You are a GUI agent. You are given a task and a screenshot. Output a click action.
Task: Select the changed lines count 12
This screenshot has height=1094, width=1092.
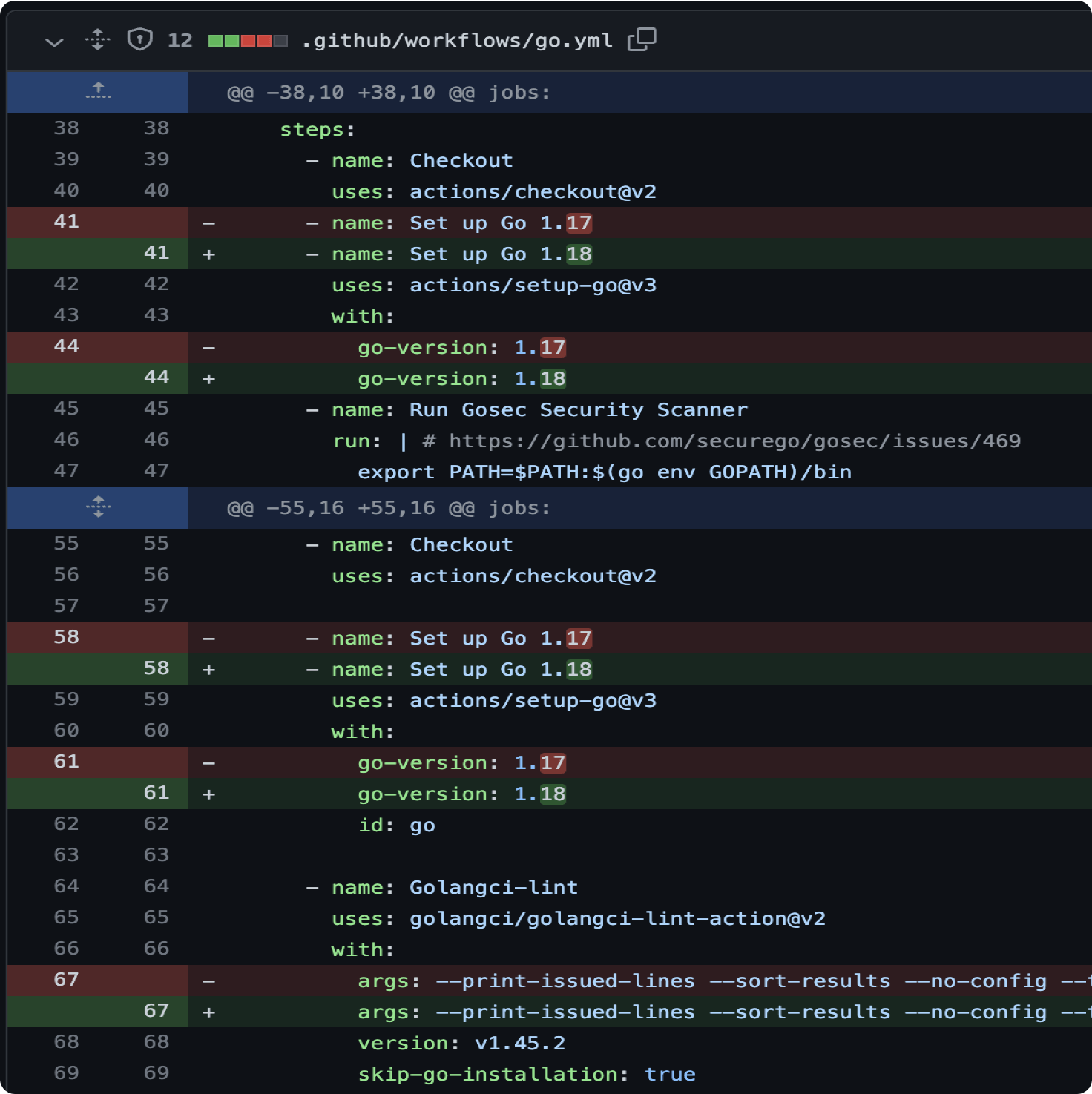click(180, 40)
